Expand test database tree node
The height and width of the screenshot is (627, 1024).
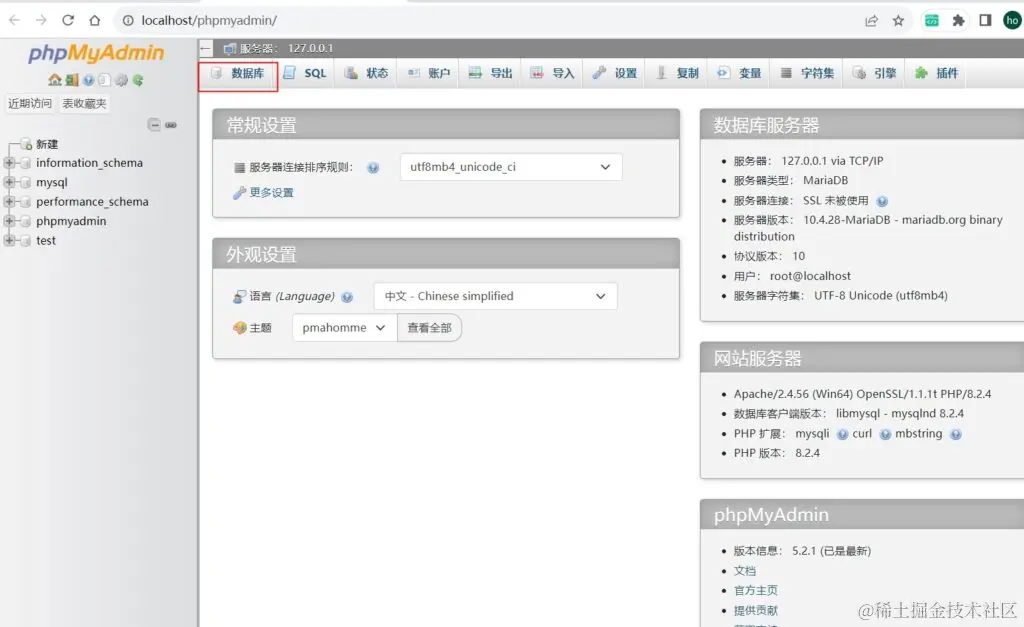click(x=9, y=240)
